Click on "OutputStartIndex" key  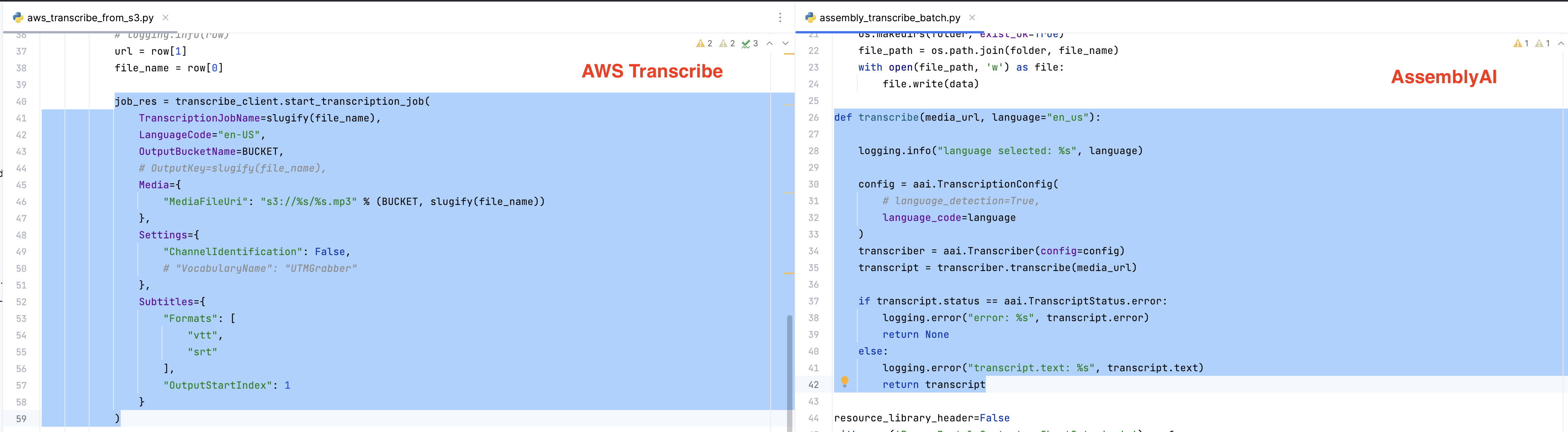coord(217,385)
